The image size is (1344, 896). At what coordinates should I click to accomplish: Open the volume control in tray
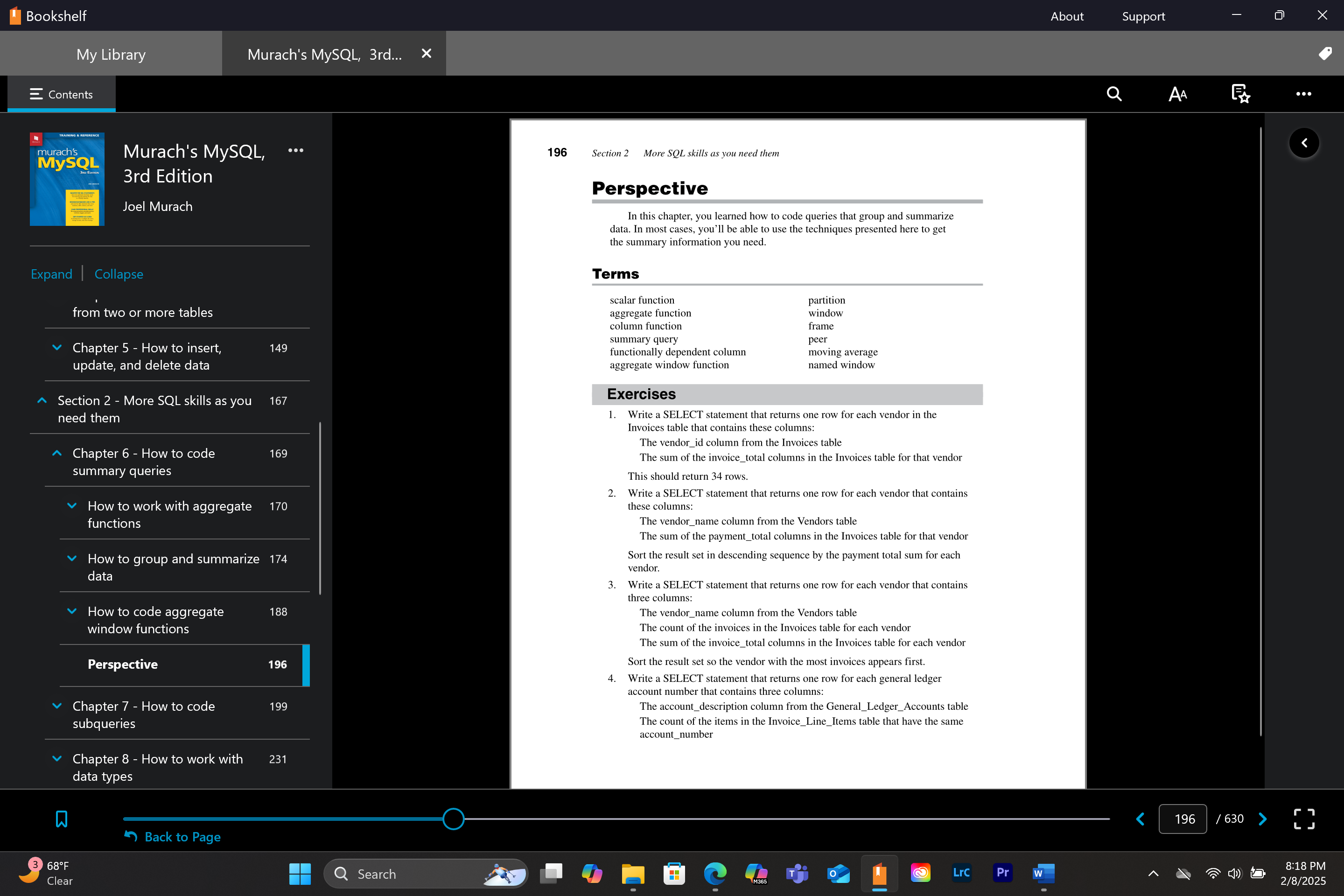pyautogui.click(x=1234, y=874)
